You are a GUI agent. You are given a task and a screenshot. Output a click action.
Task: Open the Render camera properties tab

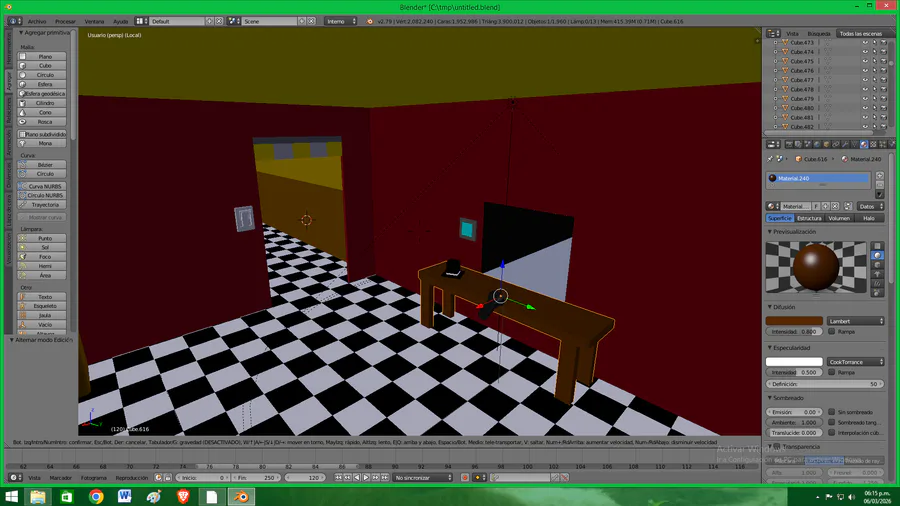789,144
